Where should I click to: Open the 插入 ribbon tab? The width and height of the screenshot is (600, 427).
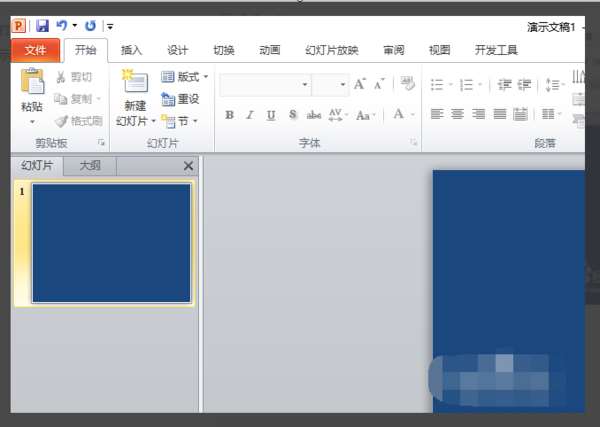pos(131,50)
